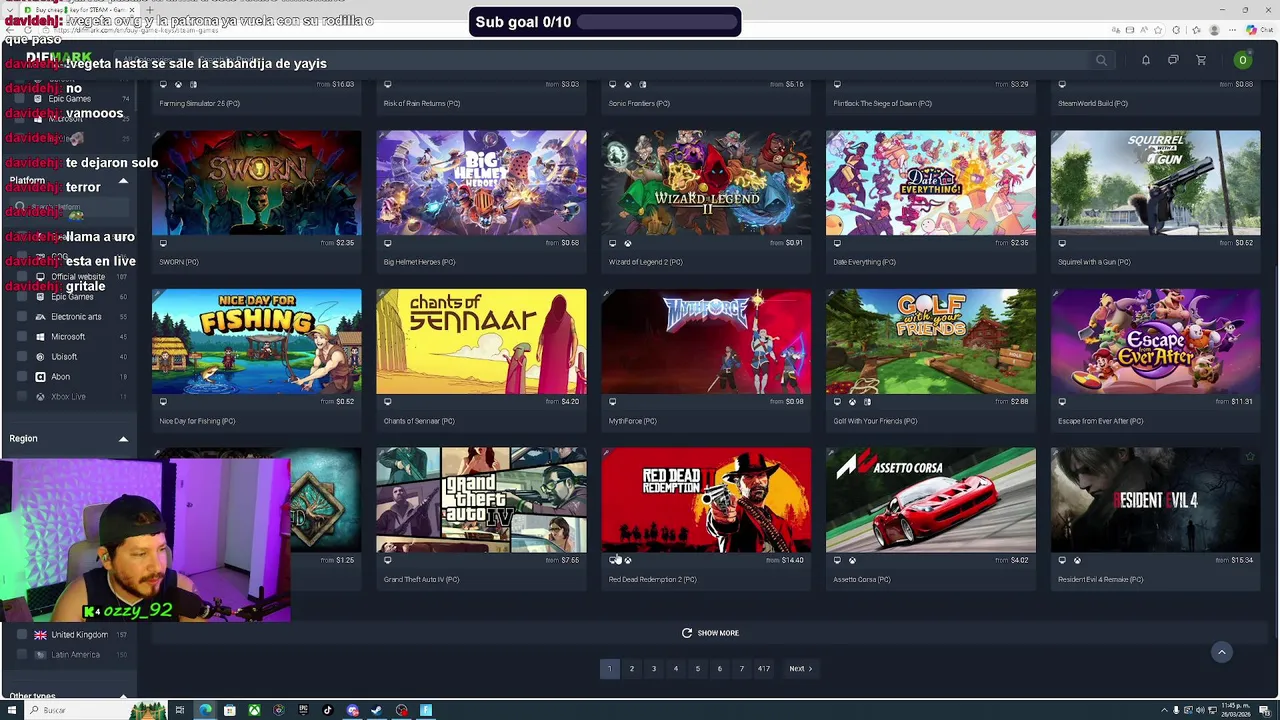Jump to last page 417
Image resolution: width=1280 pixels, height=720 pixels.
(764, 669)
